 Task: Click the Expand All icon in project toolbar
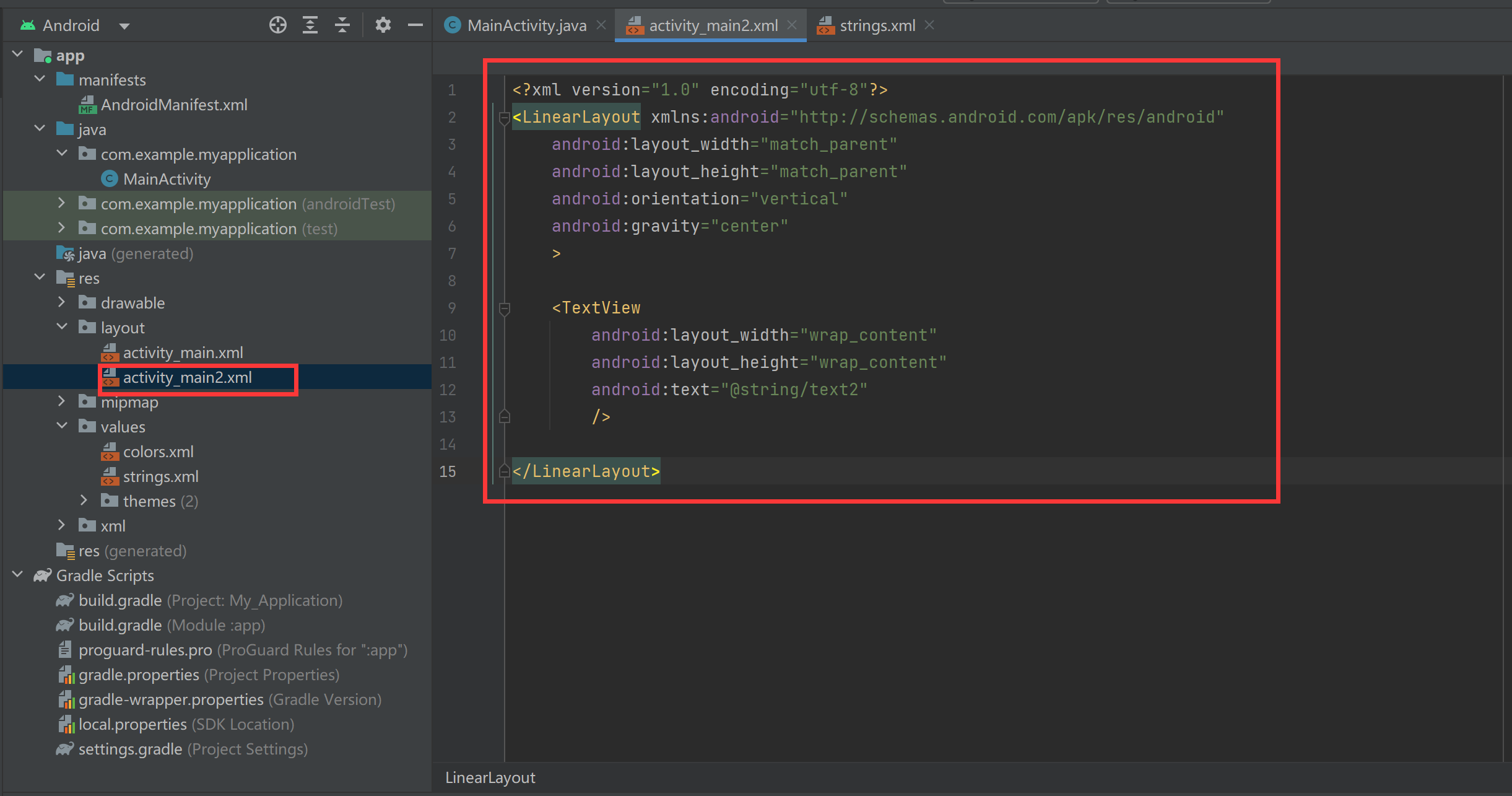click(310, 25)
